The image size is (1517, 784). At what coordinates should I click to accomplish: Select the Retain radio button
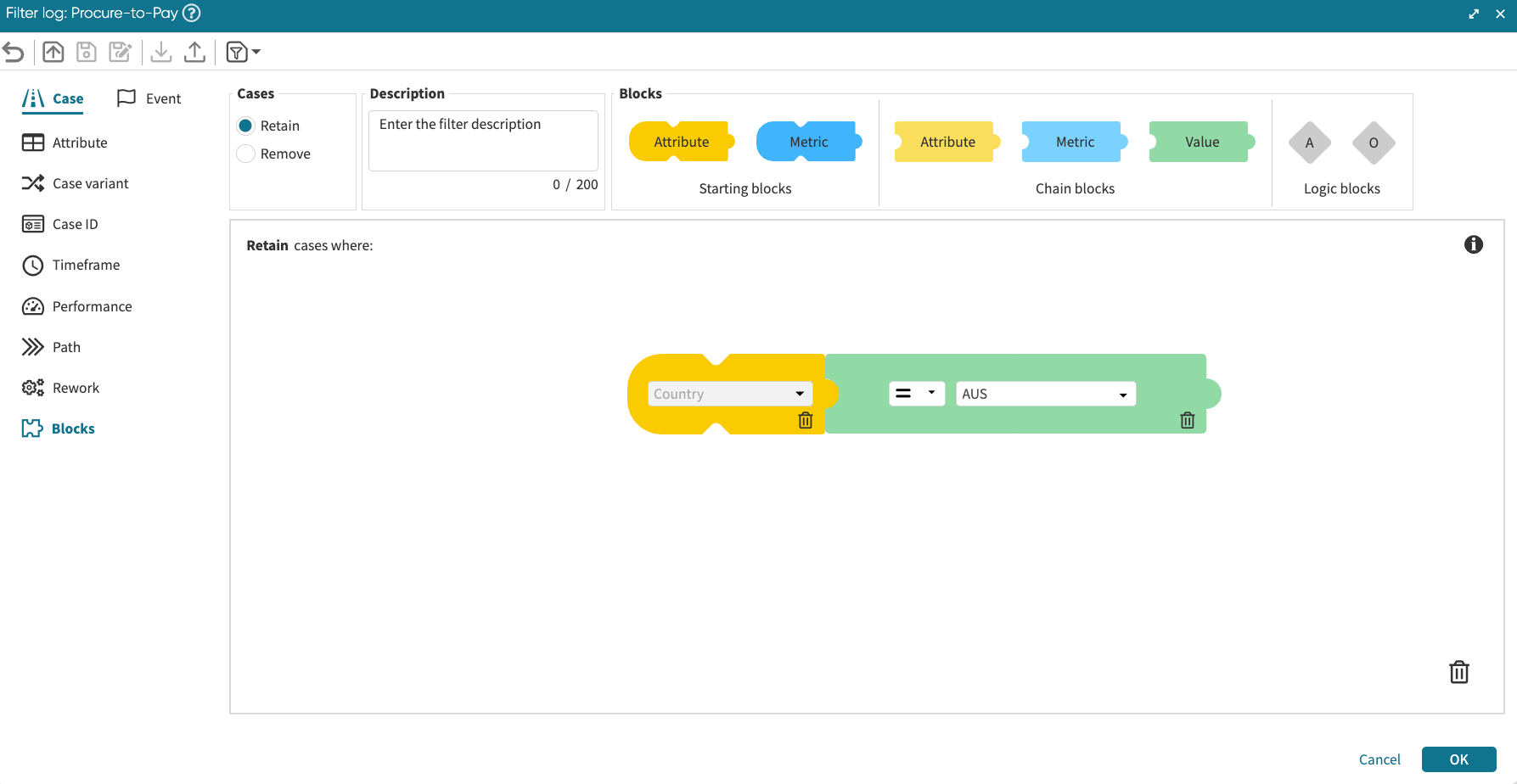(246, 126)
